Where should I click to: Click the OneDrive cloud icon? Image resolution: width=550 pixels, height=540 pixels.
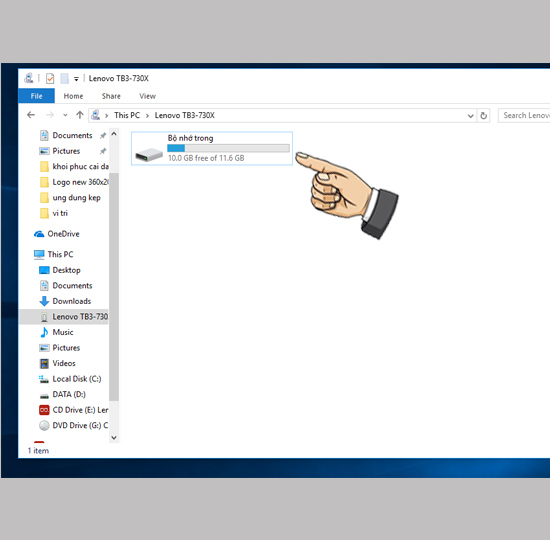click(39, 234)
